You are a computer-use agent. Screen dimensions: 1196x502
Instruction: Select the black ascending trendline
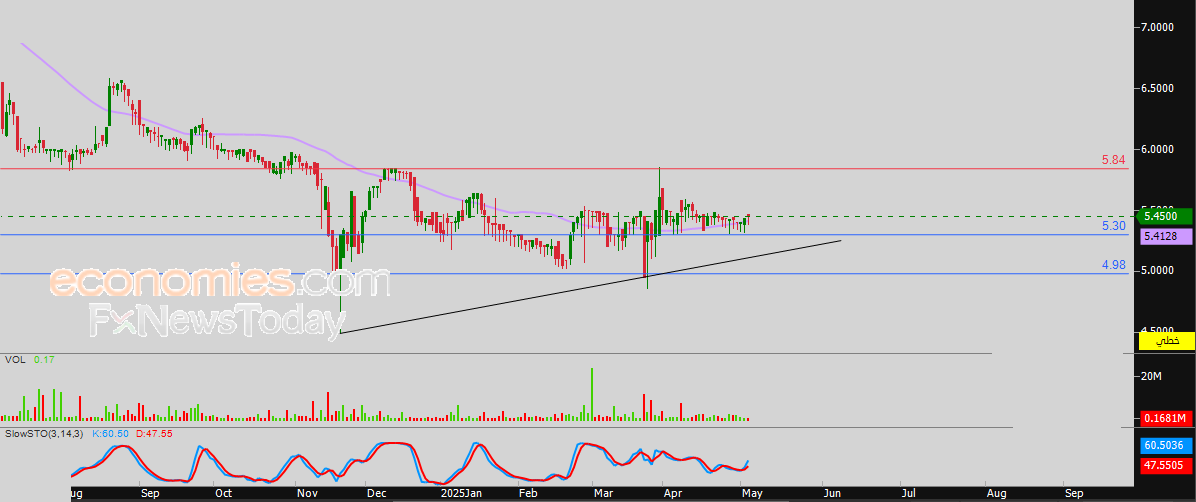(591, 287)
